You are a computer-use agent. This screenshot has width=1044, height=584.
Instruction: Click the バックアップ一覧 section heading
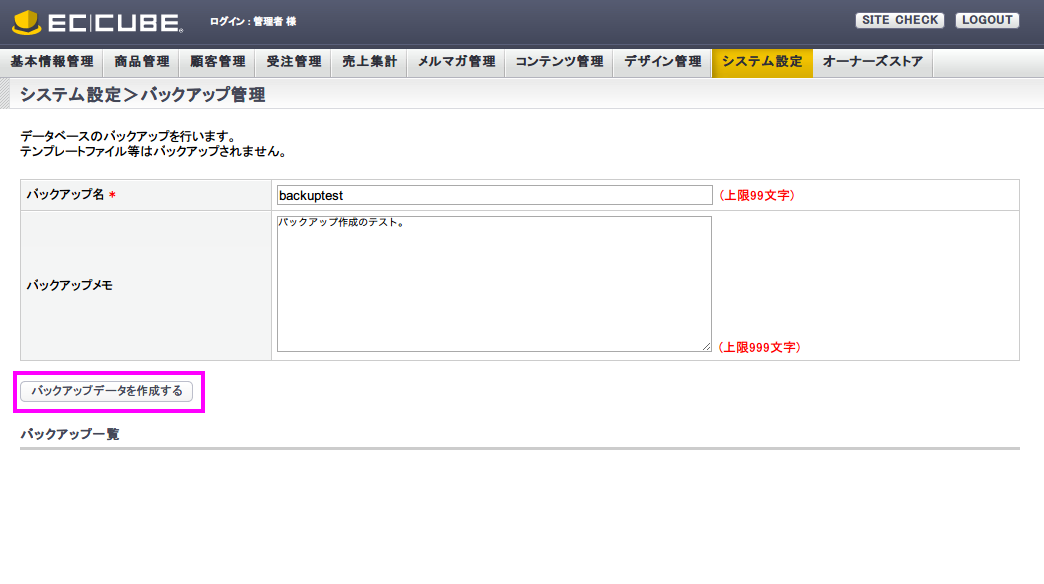[x=70, y=434]
